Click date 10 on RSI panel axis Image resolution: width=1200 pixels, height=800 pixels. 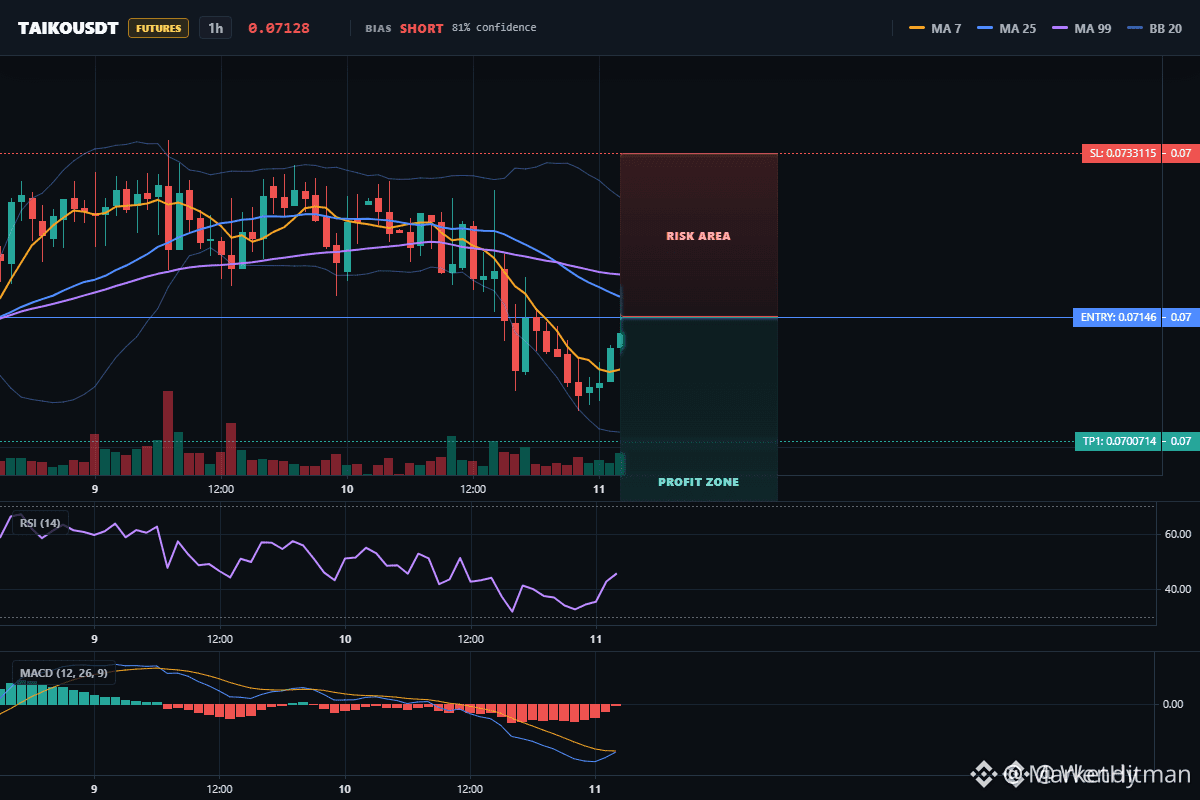345,638
